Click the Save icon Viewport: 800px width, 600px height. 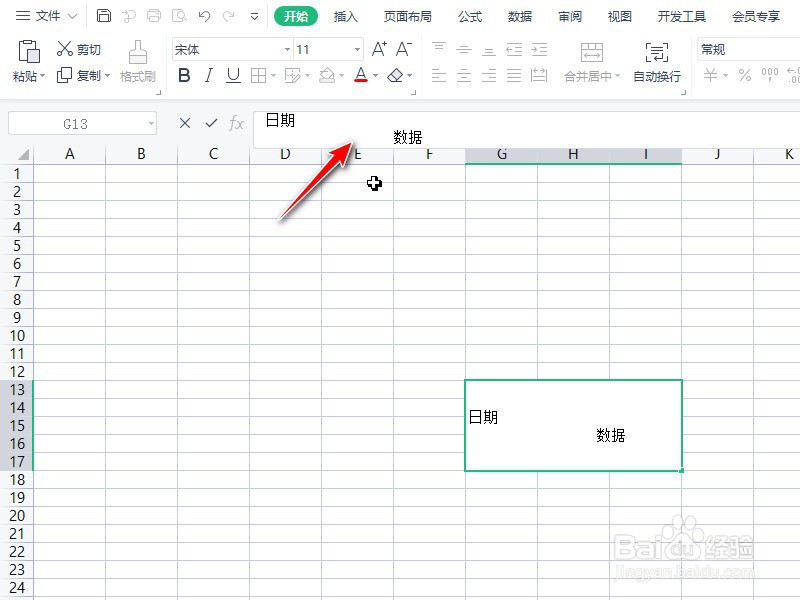105,15
